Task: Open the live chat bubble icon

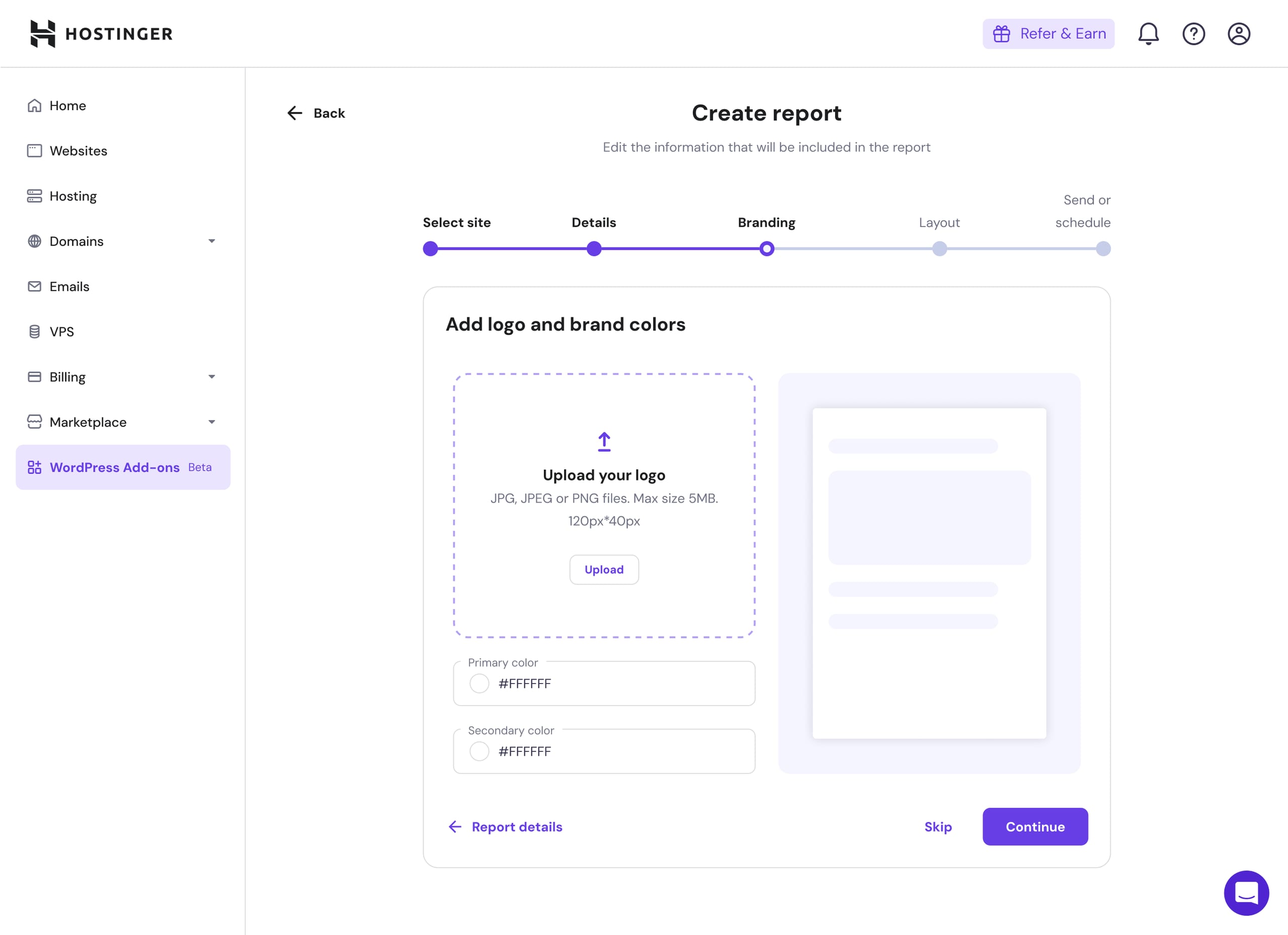Action: tap(1246, 892)
